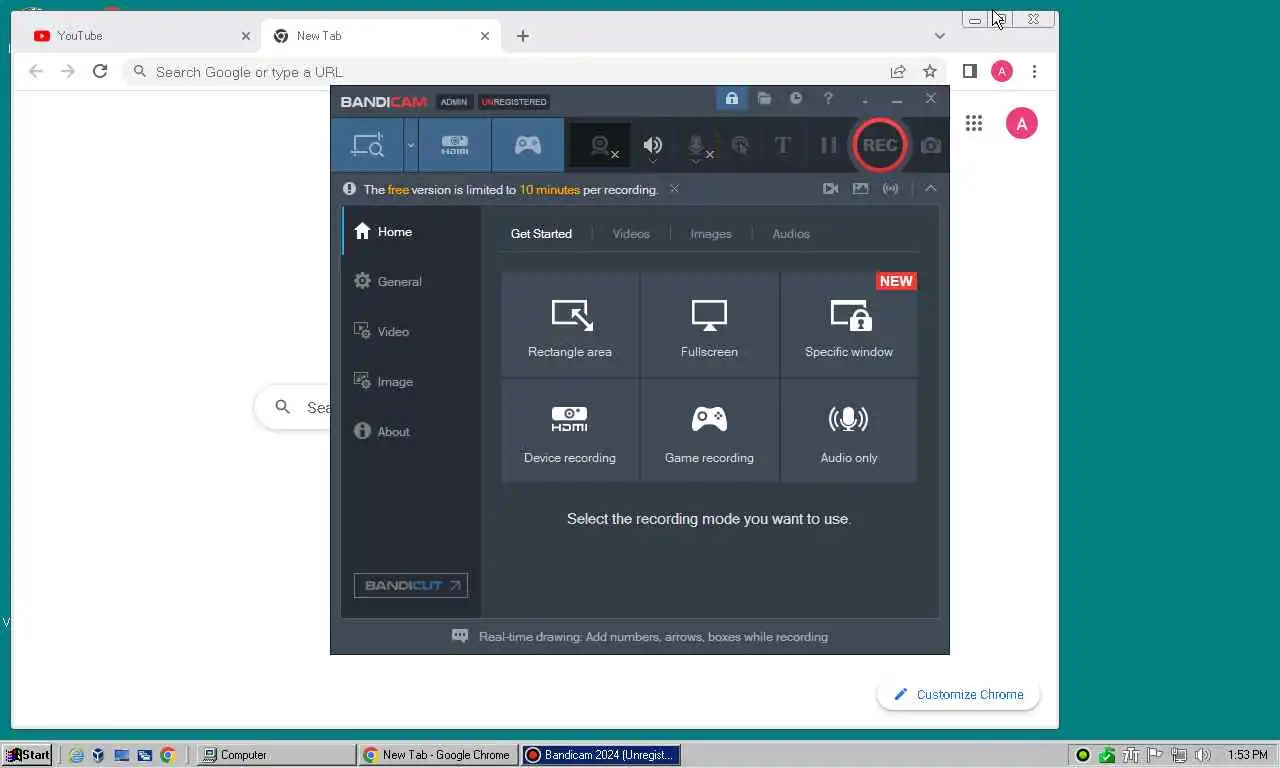Open the Windows Start button

(27, 755)
